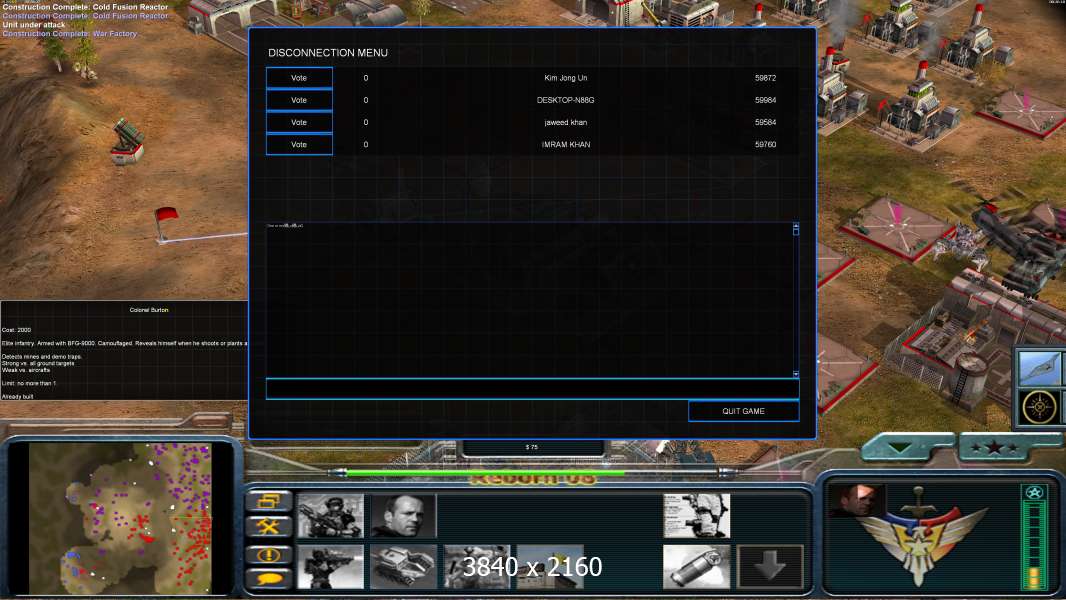The width and height of the screenshot is (1066, 600).
Task: Select the building with flag icon
Action: pyautogui.click(x=550, y=567)
